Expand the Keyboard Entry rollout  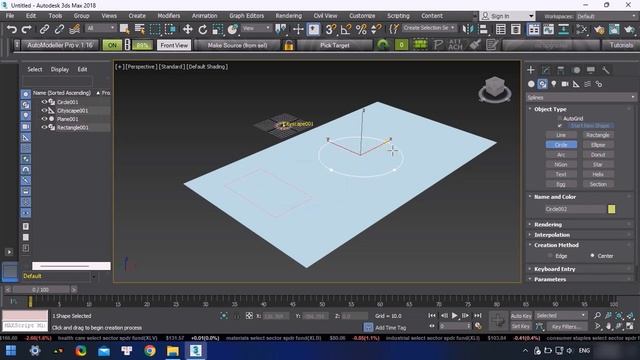(x=554, y=269)
